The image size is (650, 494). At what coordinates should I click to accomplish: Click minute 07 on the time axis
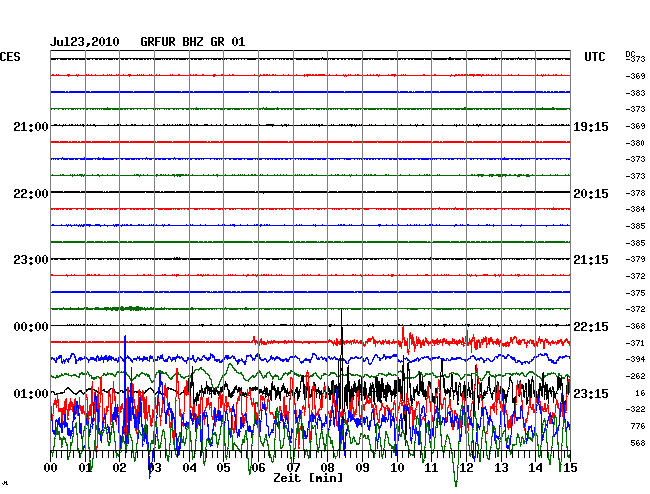point(293,468)
